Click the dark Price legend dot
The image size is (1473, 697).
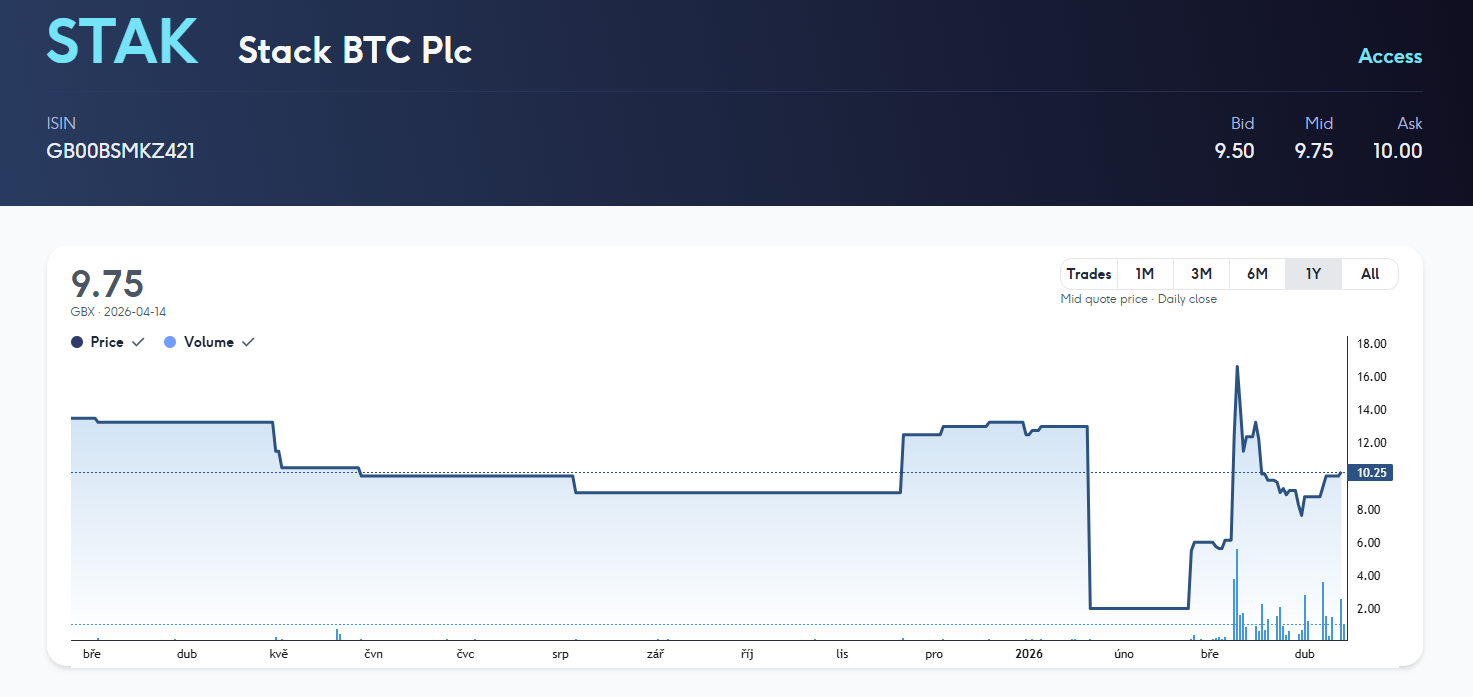(77, 342)
